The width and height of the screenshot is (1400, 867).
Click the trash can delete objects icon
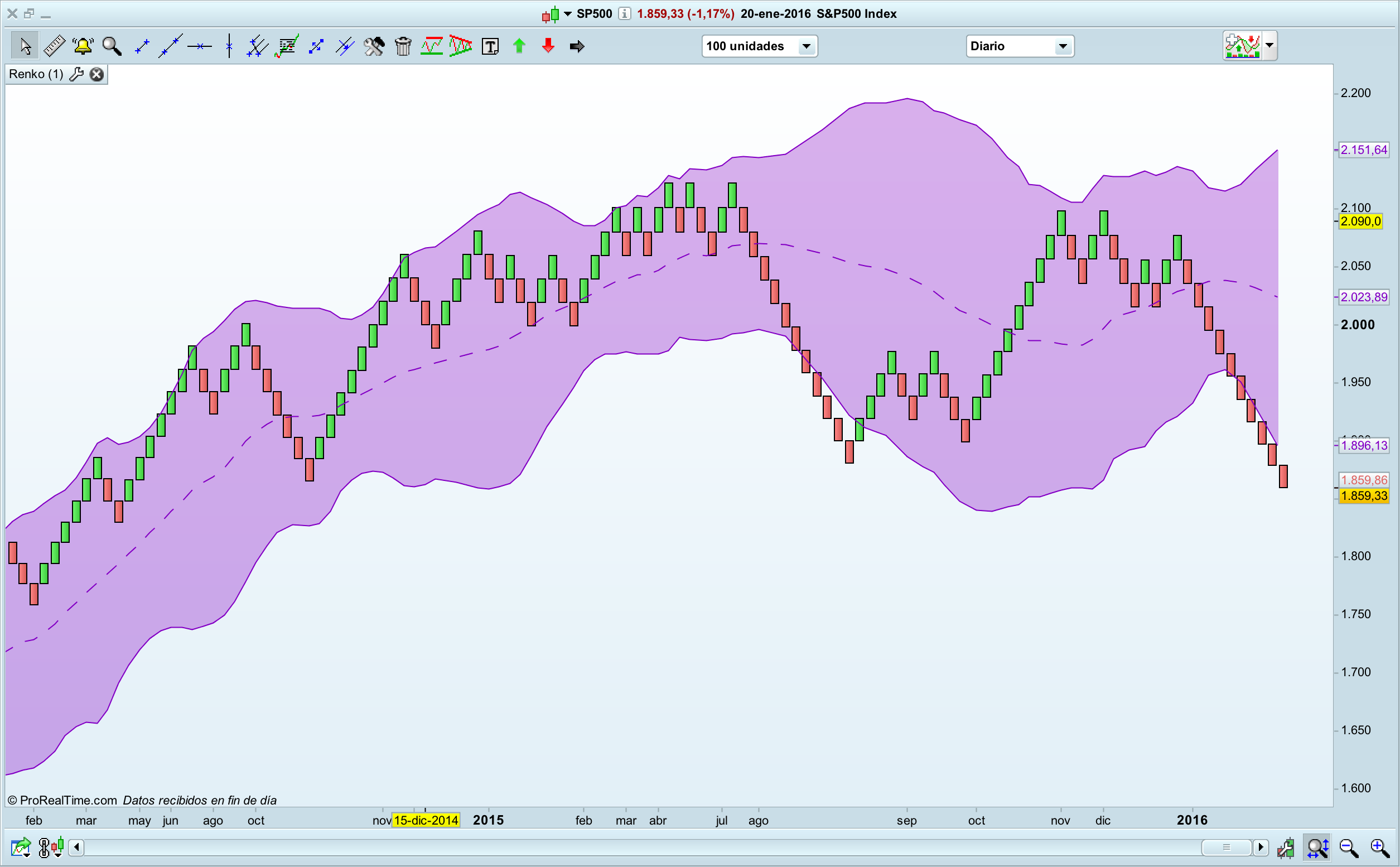click(403, 46)
